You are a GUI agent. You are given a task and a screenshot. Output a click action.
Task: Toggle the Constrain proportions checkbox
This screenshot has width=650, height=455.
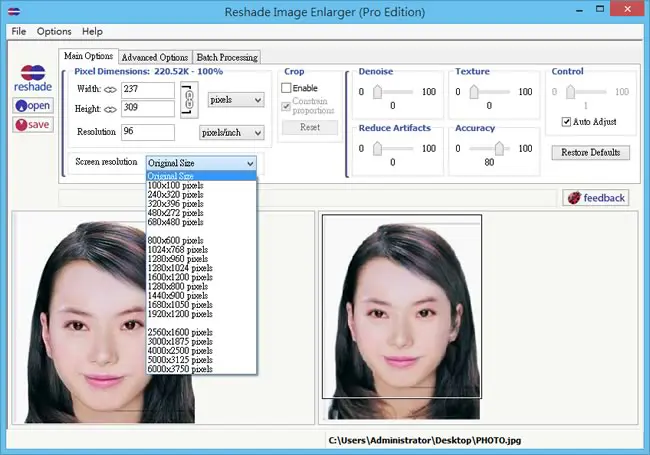point(286,106)
